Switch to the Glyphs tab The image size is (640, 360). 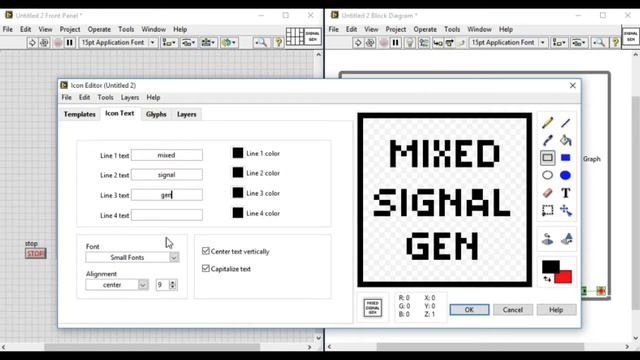156,114
